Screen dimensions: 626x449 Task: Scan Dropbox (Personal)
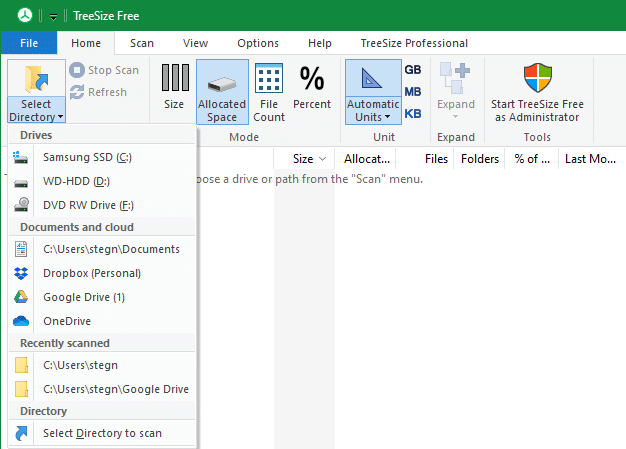pos(102,273)
